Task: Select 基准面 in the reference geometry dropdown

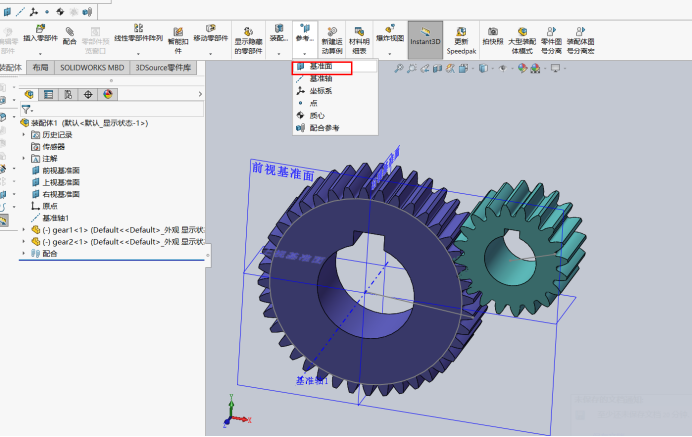Action: point(321,67)
